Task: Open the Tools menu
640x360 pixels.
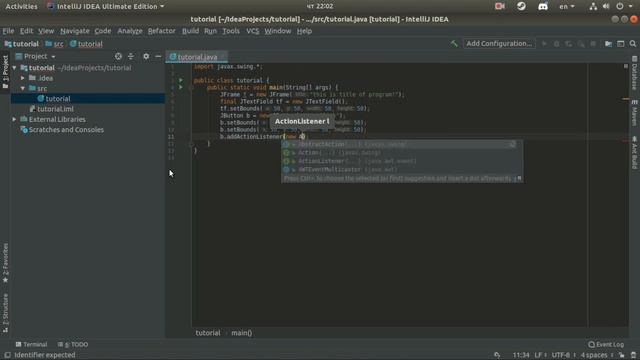Action: tap(231, 31)
